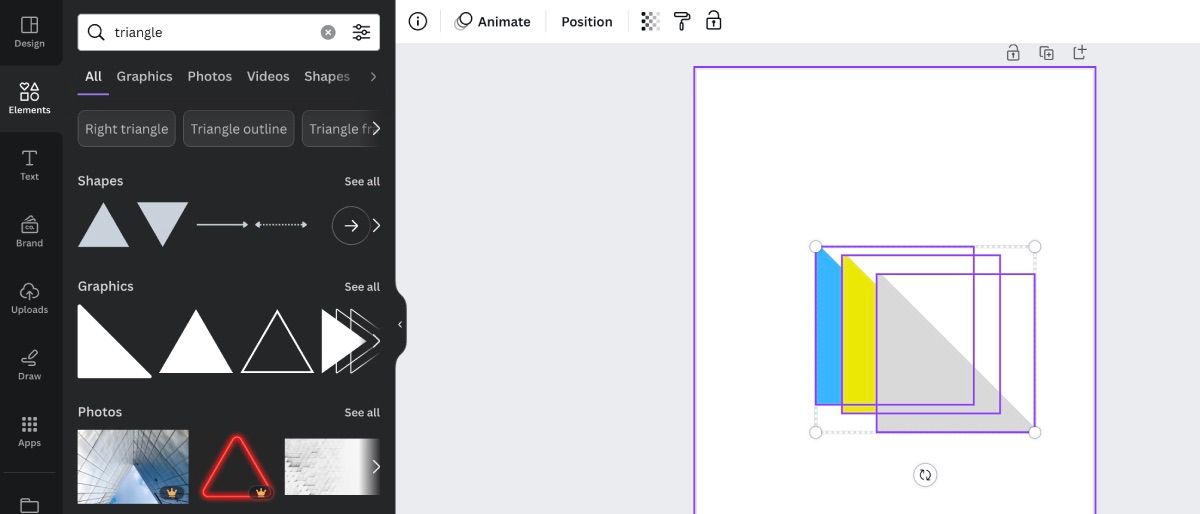This screenshot has height=514, width=1200.
Task: Click the lock icon in top toolbar
Action: [x=713, y=21]
